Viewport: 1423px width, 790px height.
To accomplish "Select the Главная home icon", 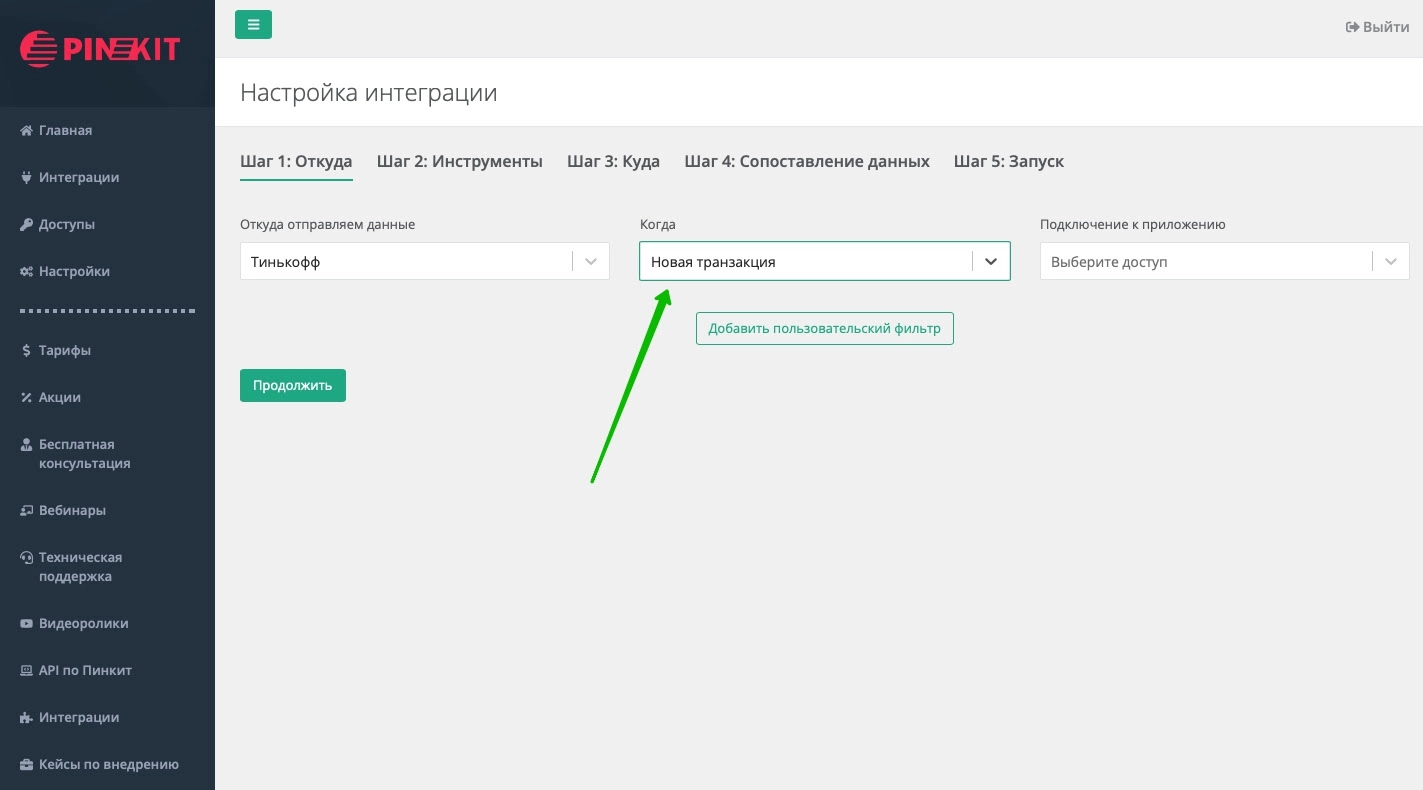I will tap(25, 130).
